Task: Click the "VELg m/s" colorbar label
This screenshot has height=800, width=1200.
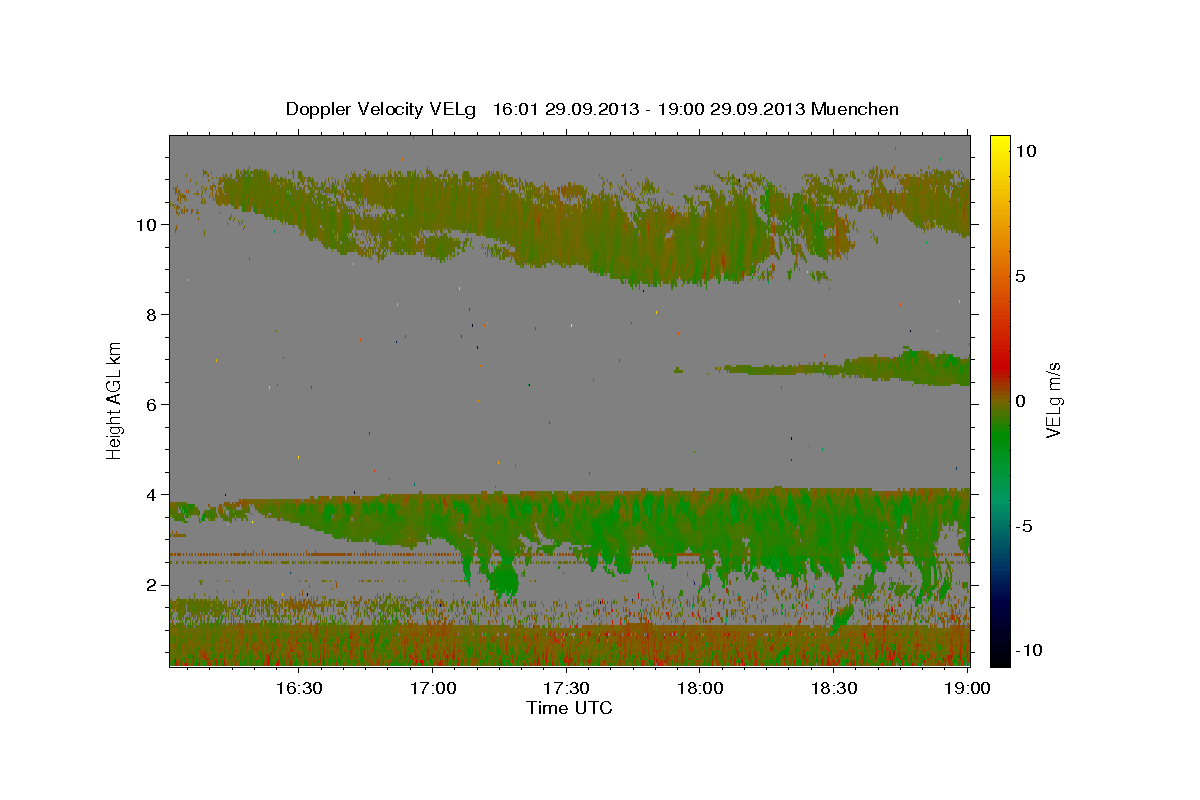Action: 1053,399
